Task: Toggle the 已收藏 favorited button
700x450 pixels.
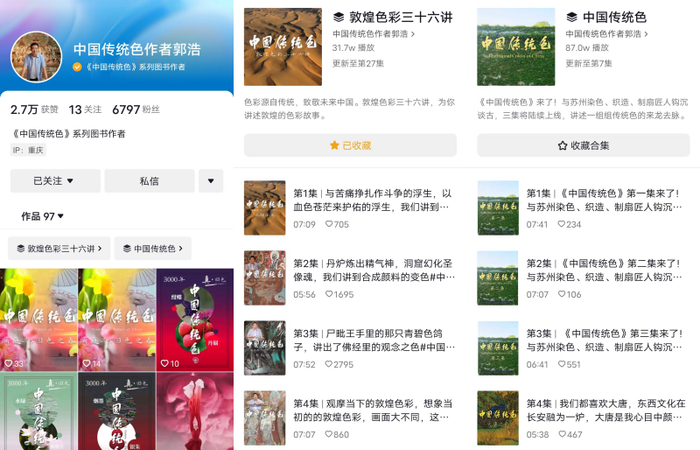Action: [350, 146]
